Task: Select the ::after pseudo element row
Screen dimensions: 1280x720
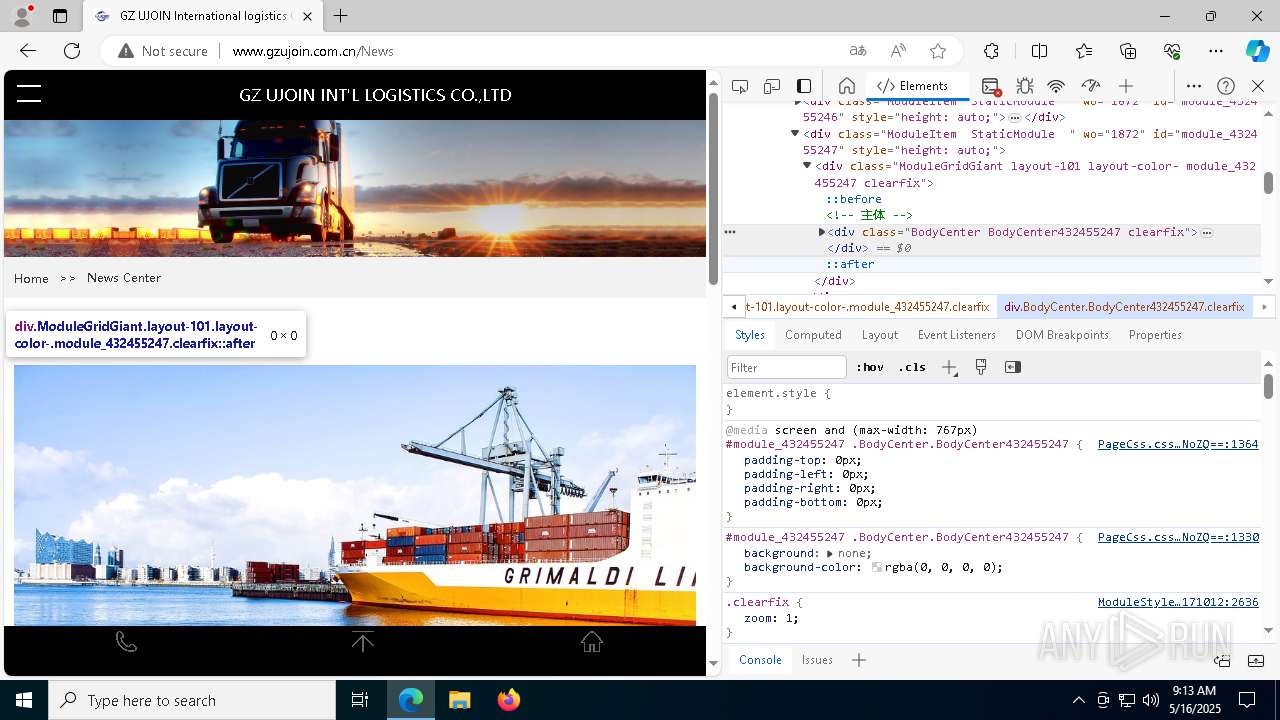Action: click(850, 264)
